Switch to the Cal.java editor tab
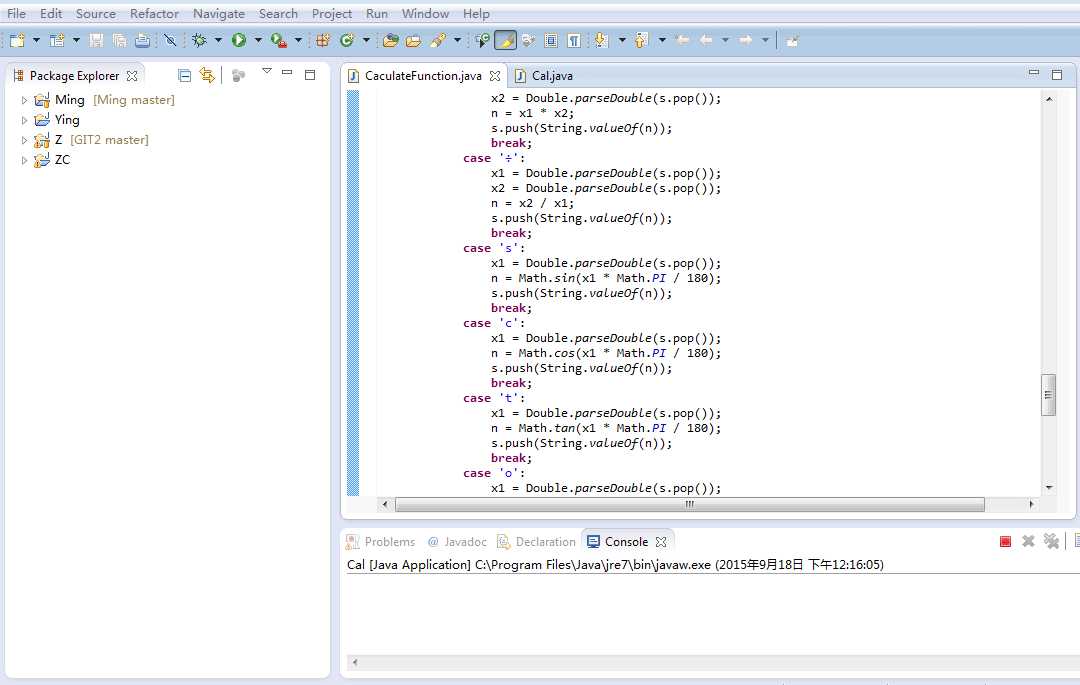Image resolution: width=1080 pixels, height=685 pixels. pos(544,76)
